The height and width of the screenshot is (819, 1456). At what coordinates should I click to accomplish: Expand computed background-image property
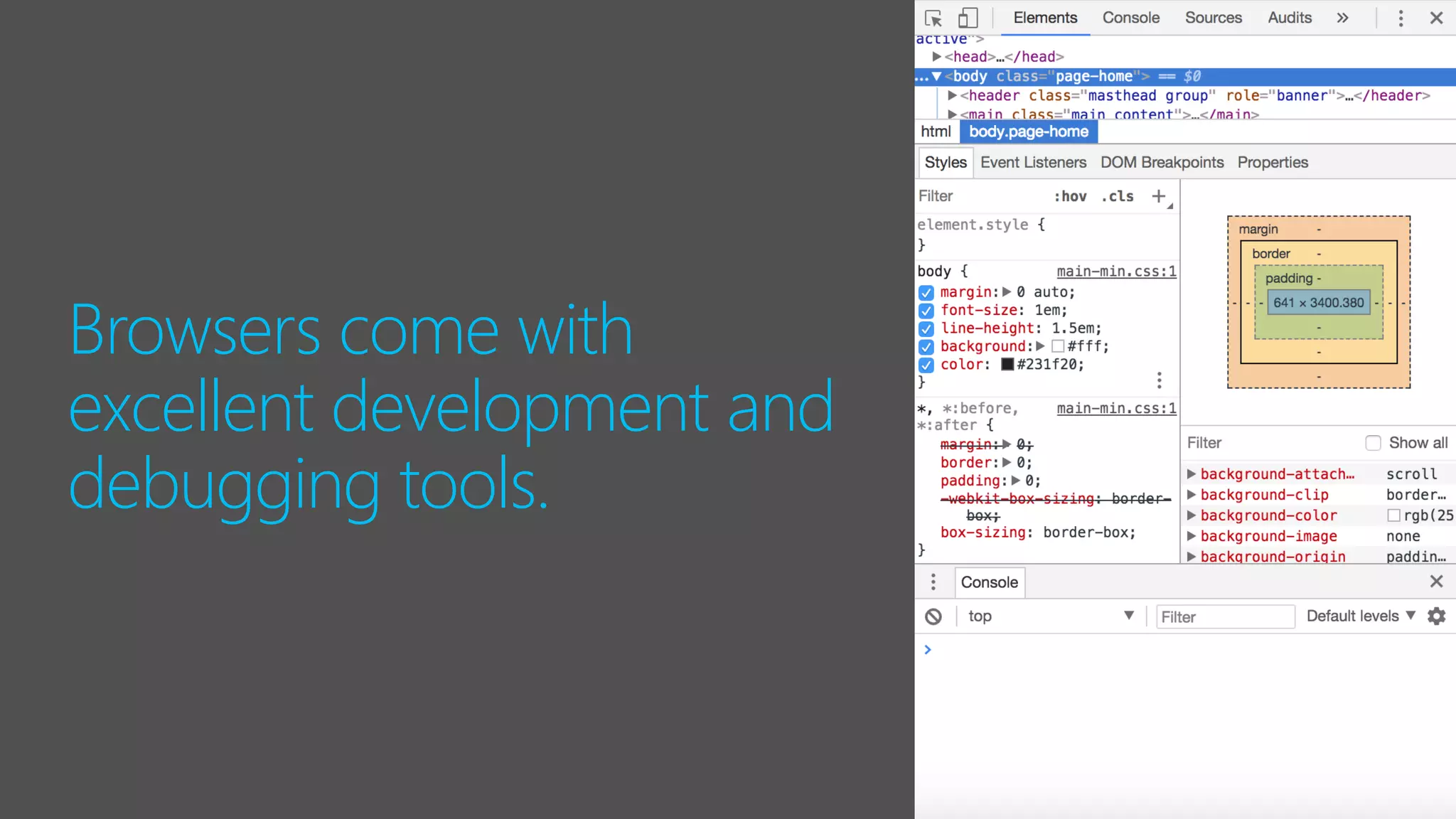tap(1191, 535)
